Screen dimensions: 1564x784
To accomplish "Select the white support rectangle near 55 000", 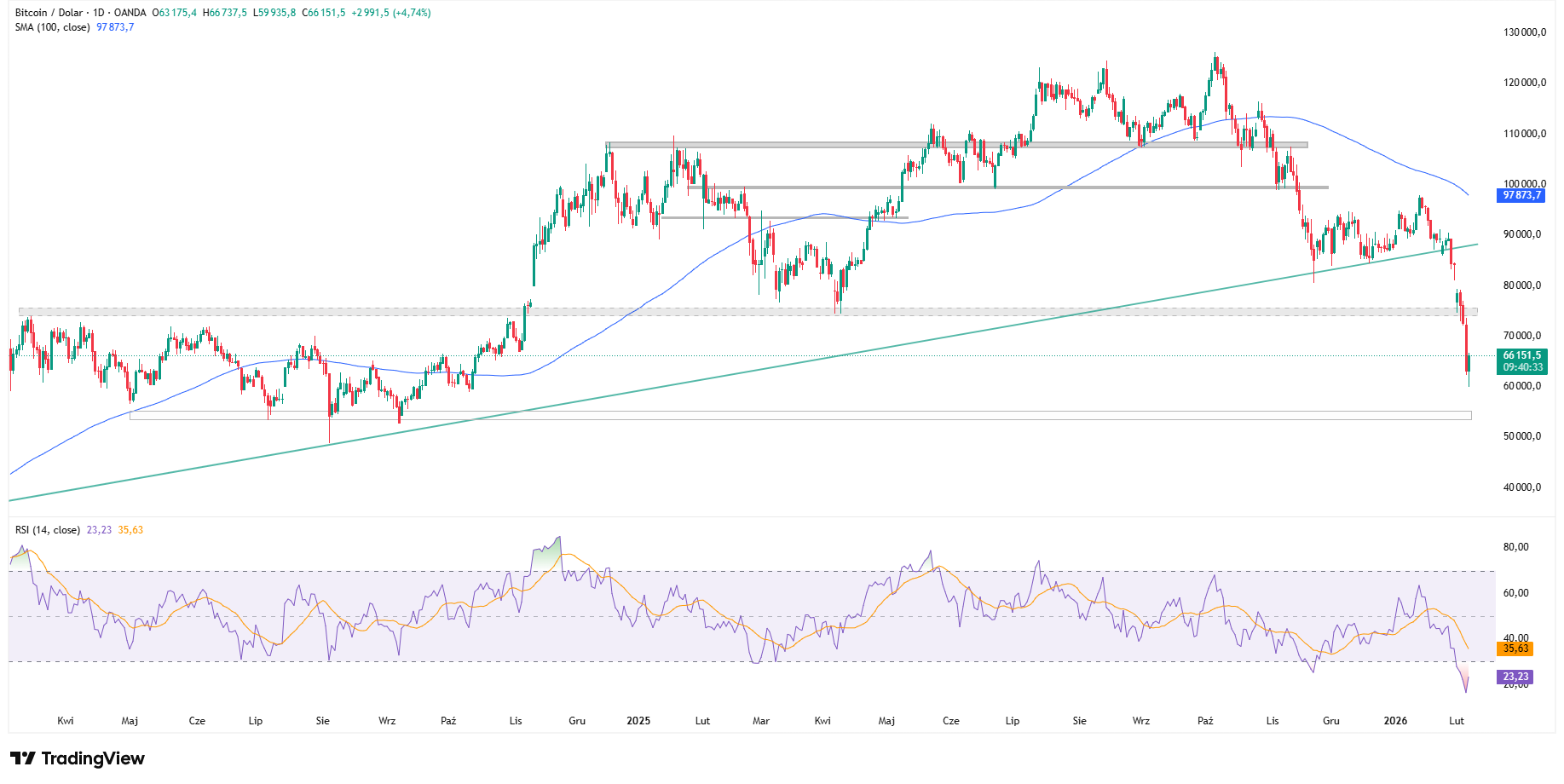I will coord(799,416).
